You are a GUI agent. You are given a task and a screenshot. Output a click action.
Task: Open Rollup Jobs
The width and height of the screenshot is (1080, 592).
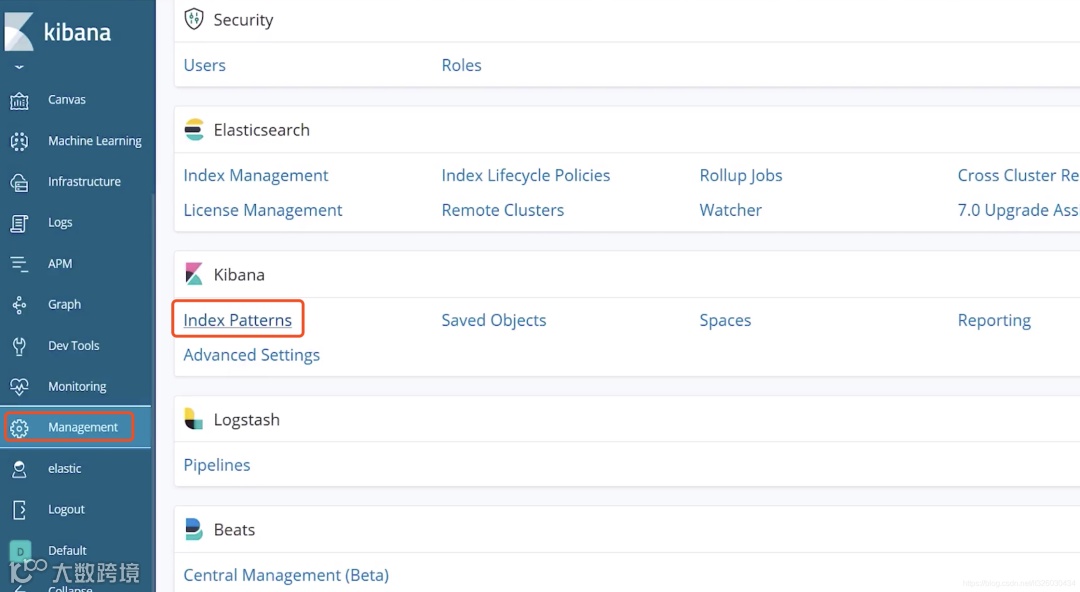pos(741,176)
